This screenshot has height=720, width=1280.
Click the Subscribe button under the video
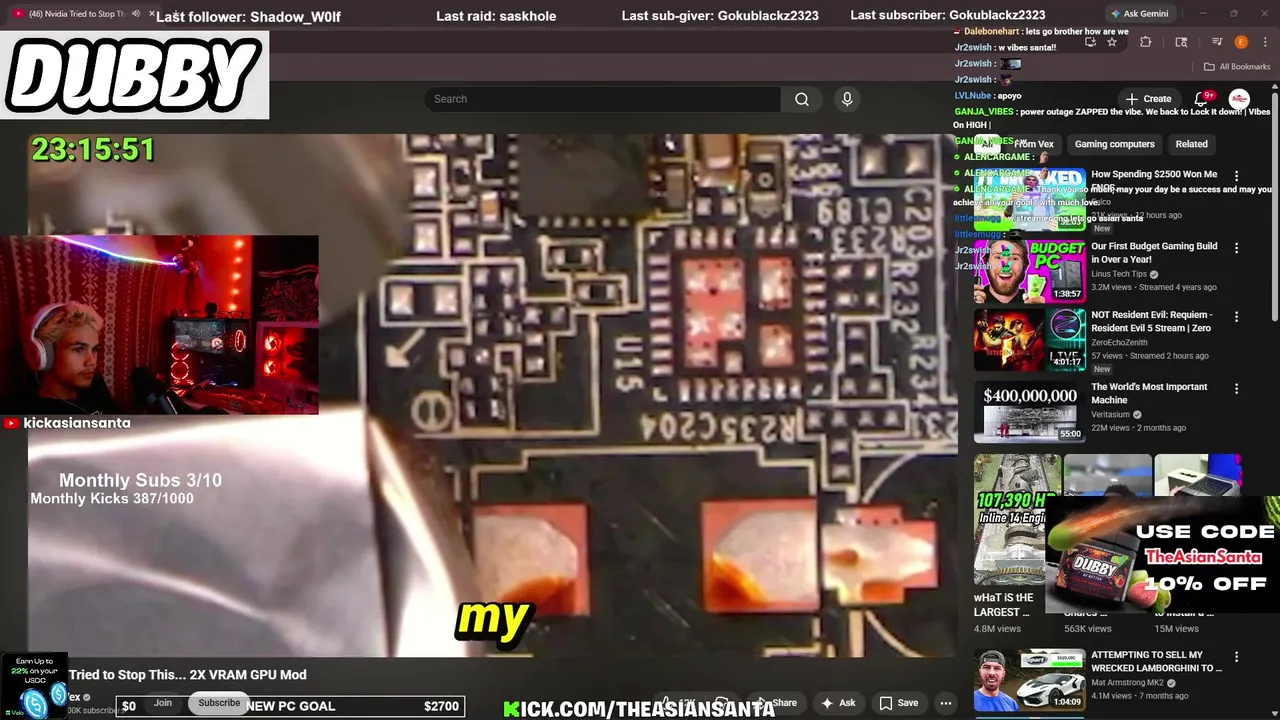(x=219, y=703)
